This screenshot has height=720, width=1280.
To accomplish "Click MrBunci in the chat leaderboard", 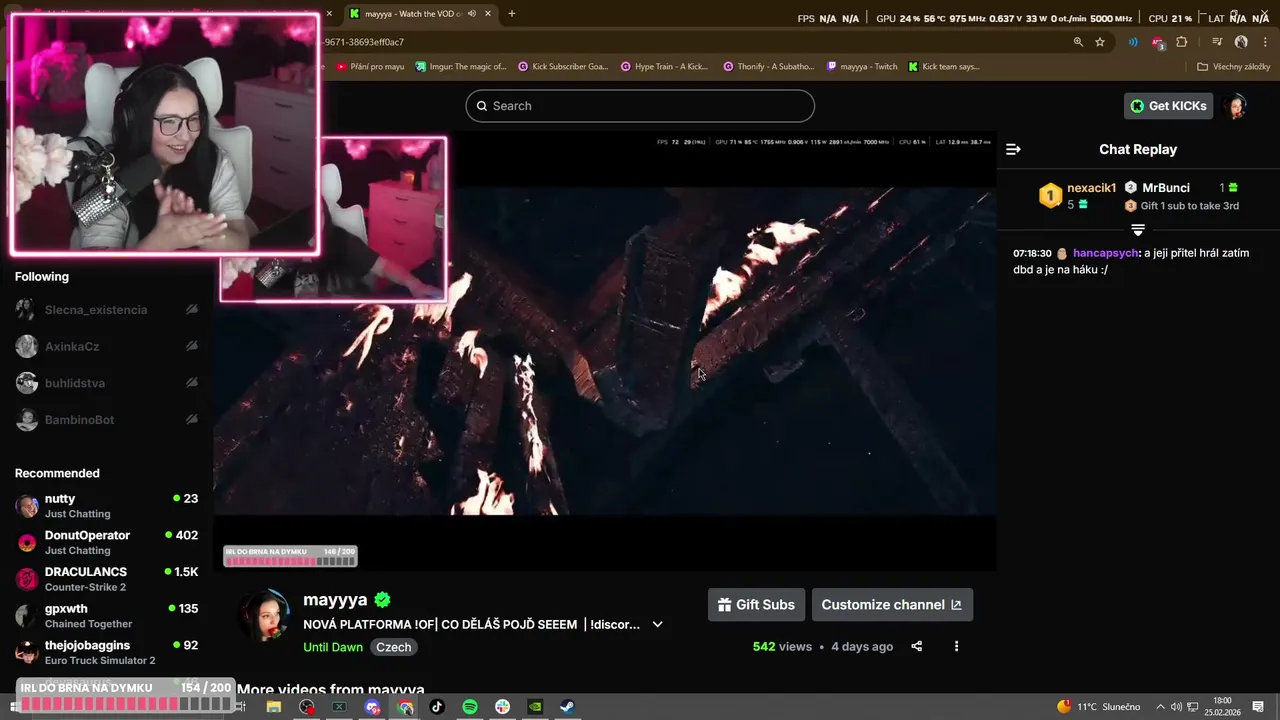I will pyautogui.click(x=1166, y=188).
